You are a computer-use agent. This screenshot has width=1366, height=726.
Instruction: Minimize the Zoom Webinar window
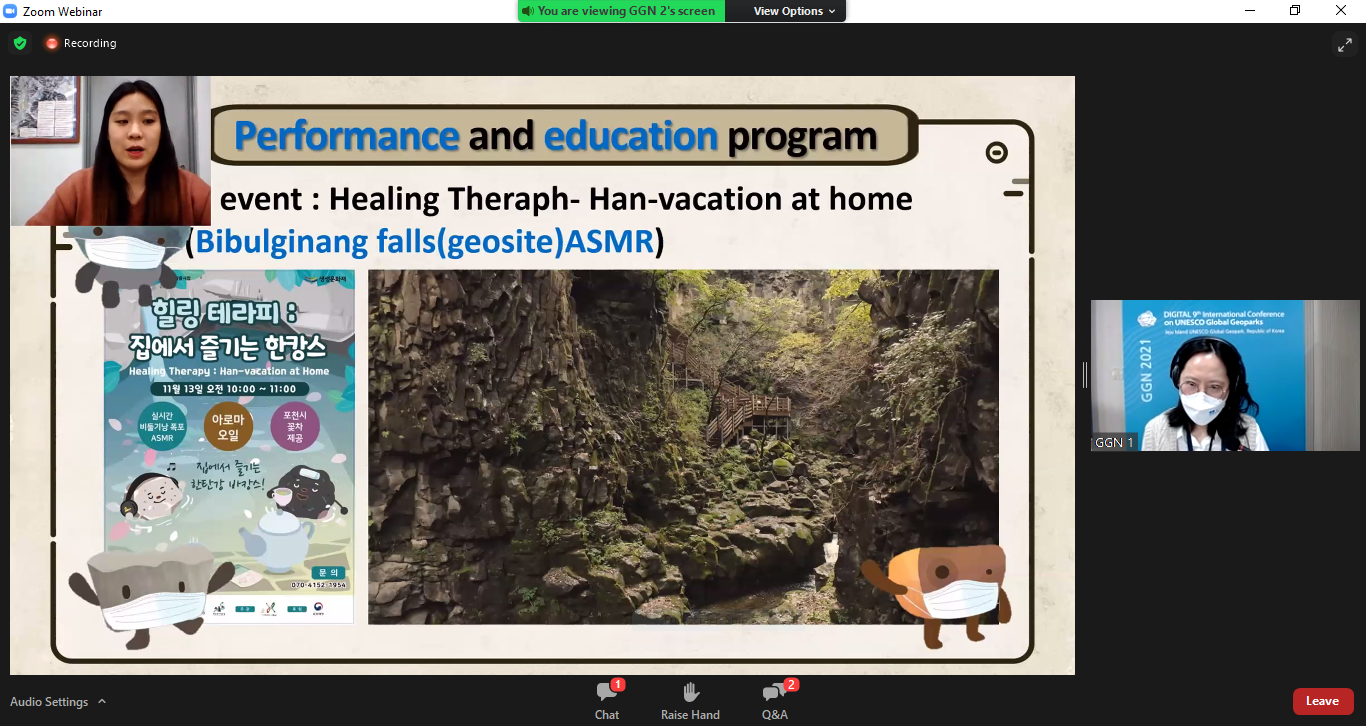(x=1250, y=11)
